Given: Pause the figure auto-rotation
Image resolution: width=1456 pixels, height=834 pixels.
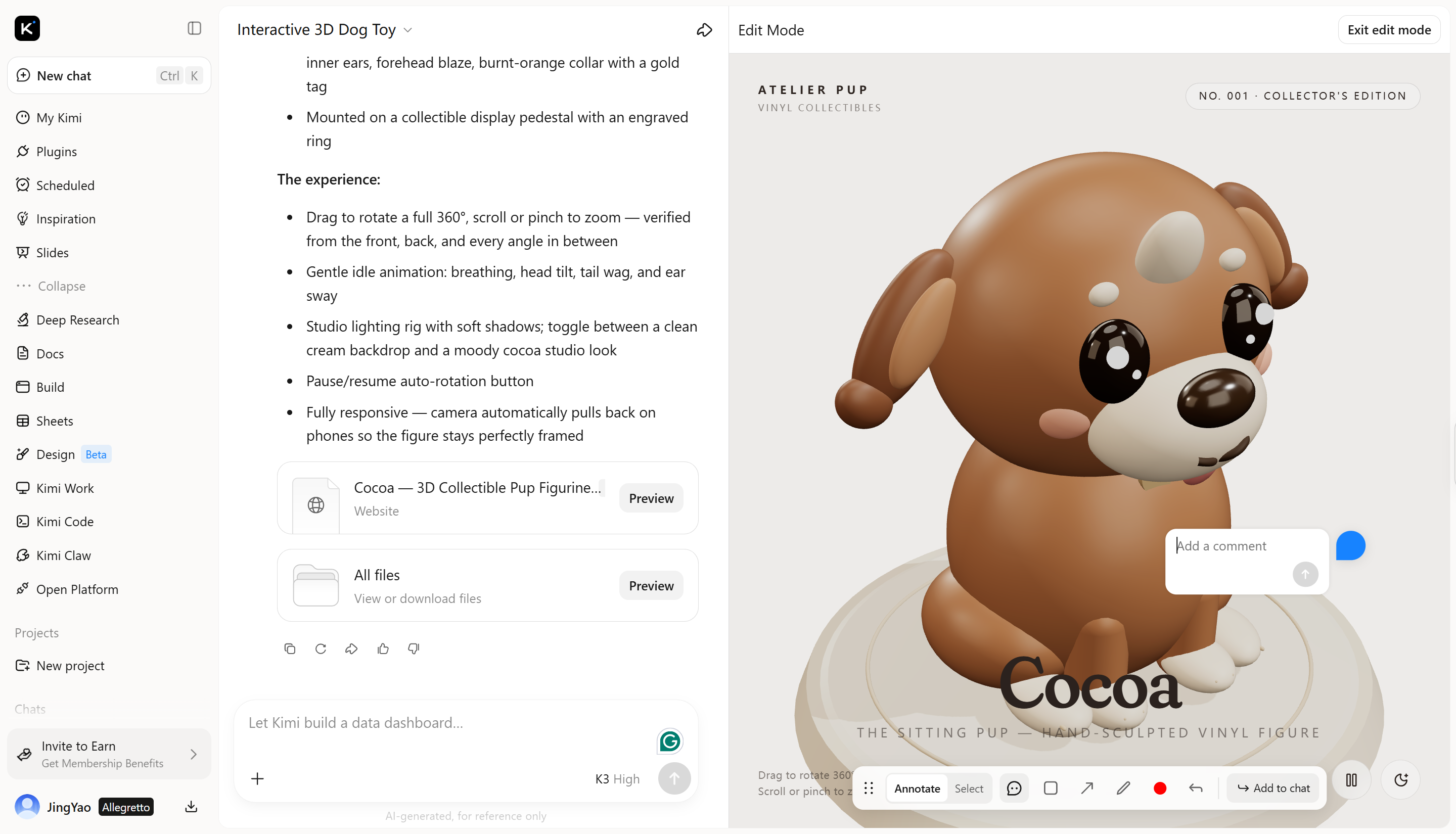Looking at the screenshot, I should tap(1351, 779).
